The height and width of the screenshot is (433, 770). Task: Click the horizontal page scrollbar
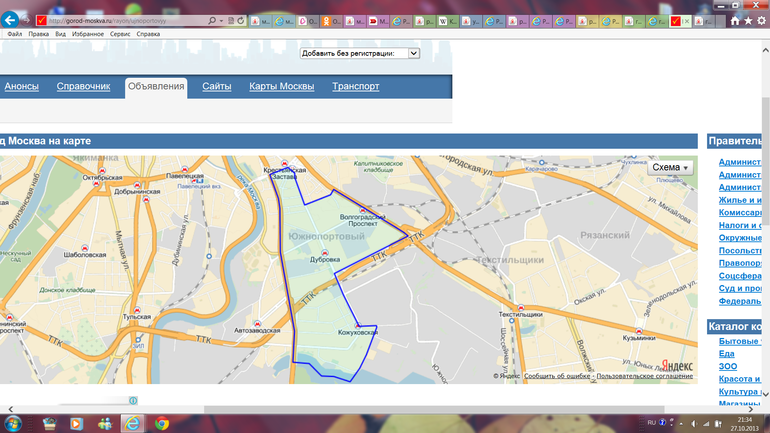click(400, 409)
